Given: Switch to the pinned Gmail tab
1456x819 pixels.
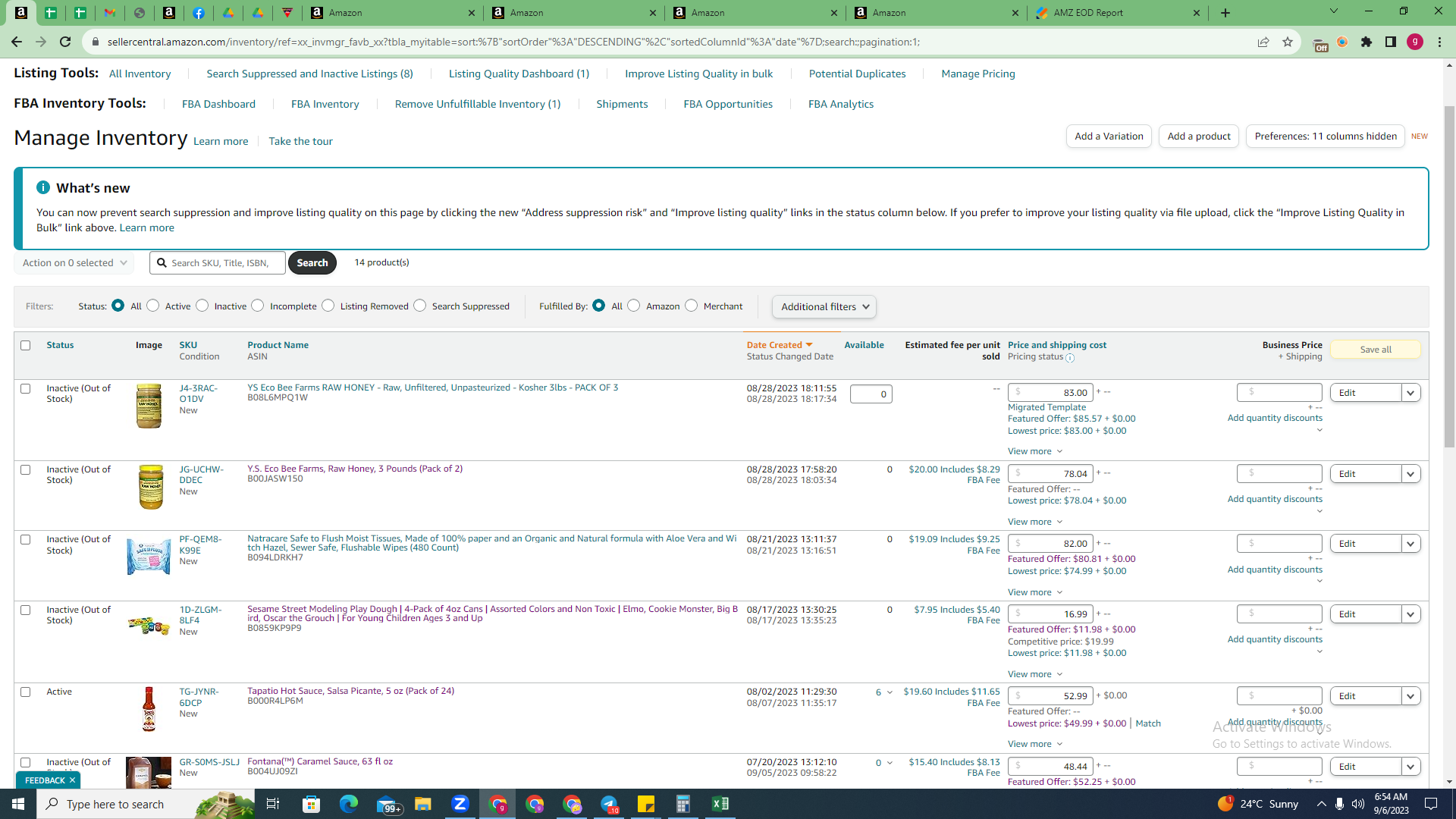Looking at the screenshot, I should coord(110,13).
